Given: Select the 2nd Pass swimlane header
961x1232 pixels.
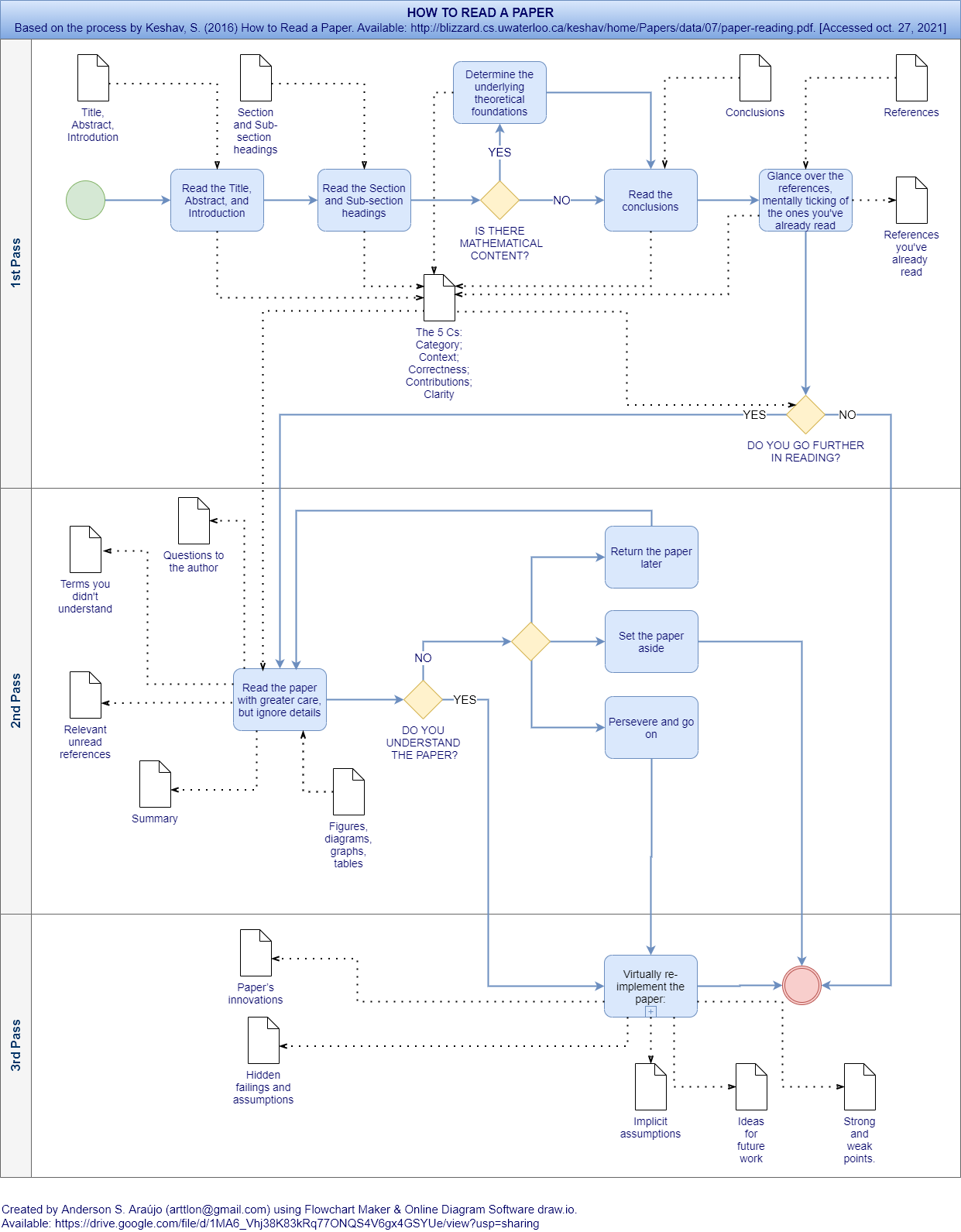Looking at the screenshot, I should pos(15,701).
